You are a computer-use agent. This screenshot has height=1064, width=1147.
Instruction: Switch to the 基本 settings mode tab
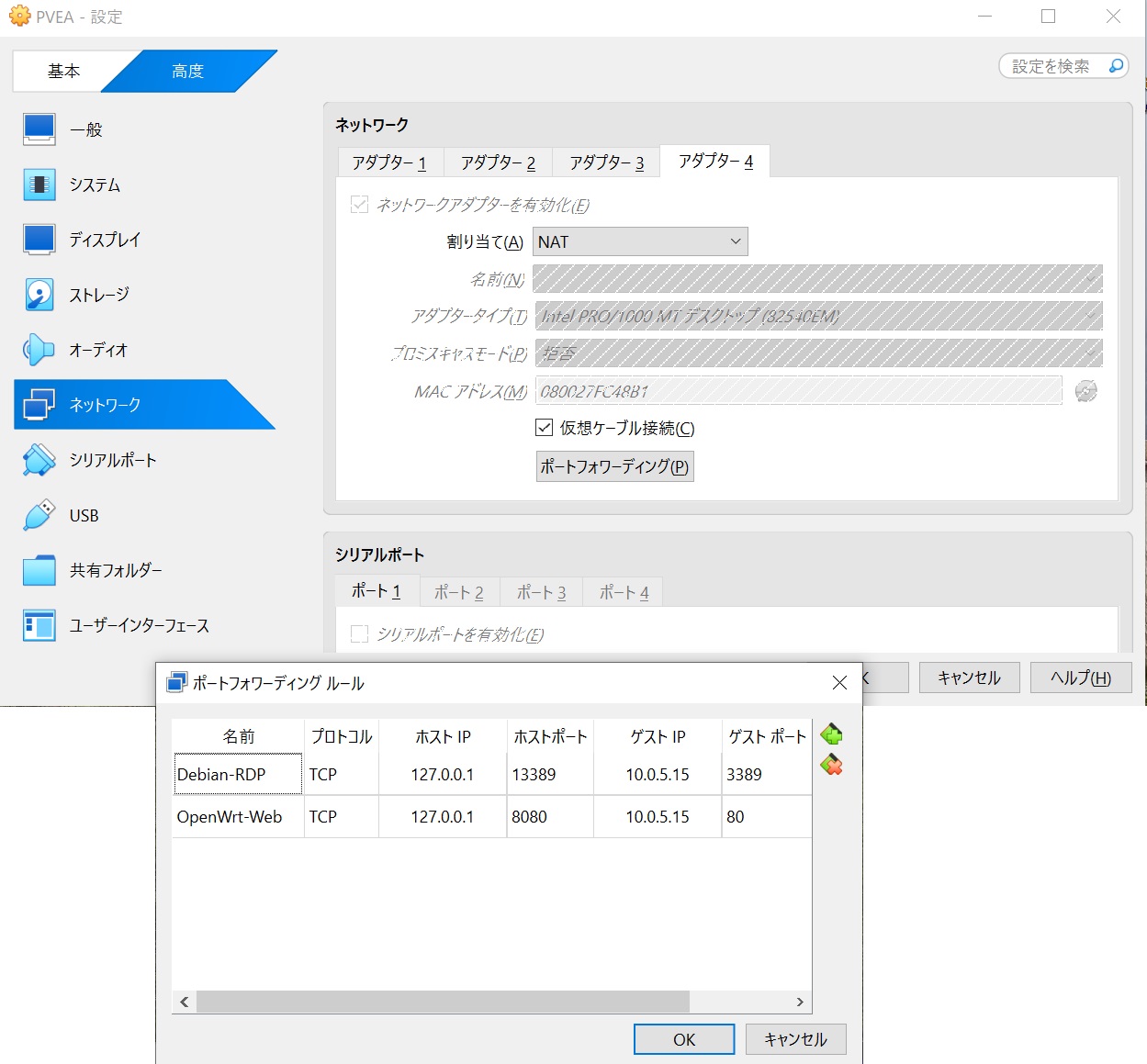(x=63, y=71)
